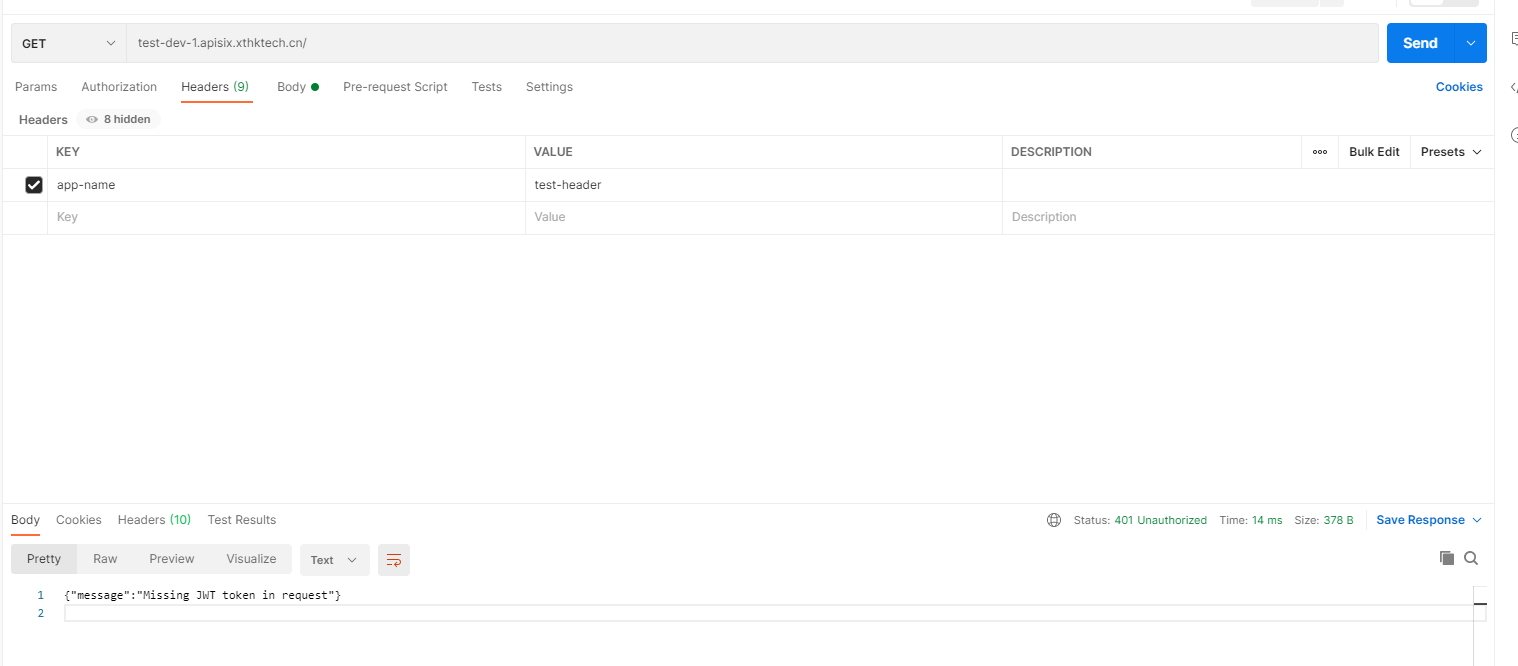Open the GET method dropdown

coord(67,43)
